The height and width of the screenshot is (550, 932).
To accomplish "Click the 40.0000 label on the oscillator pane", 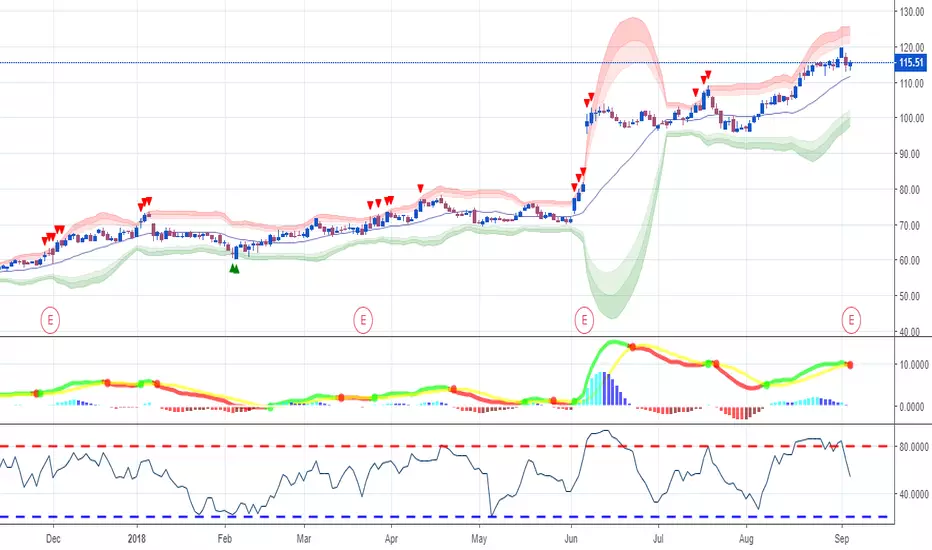I will [x=912, y=494].
